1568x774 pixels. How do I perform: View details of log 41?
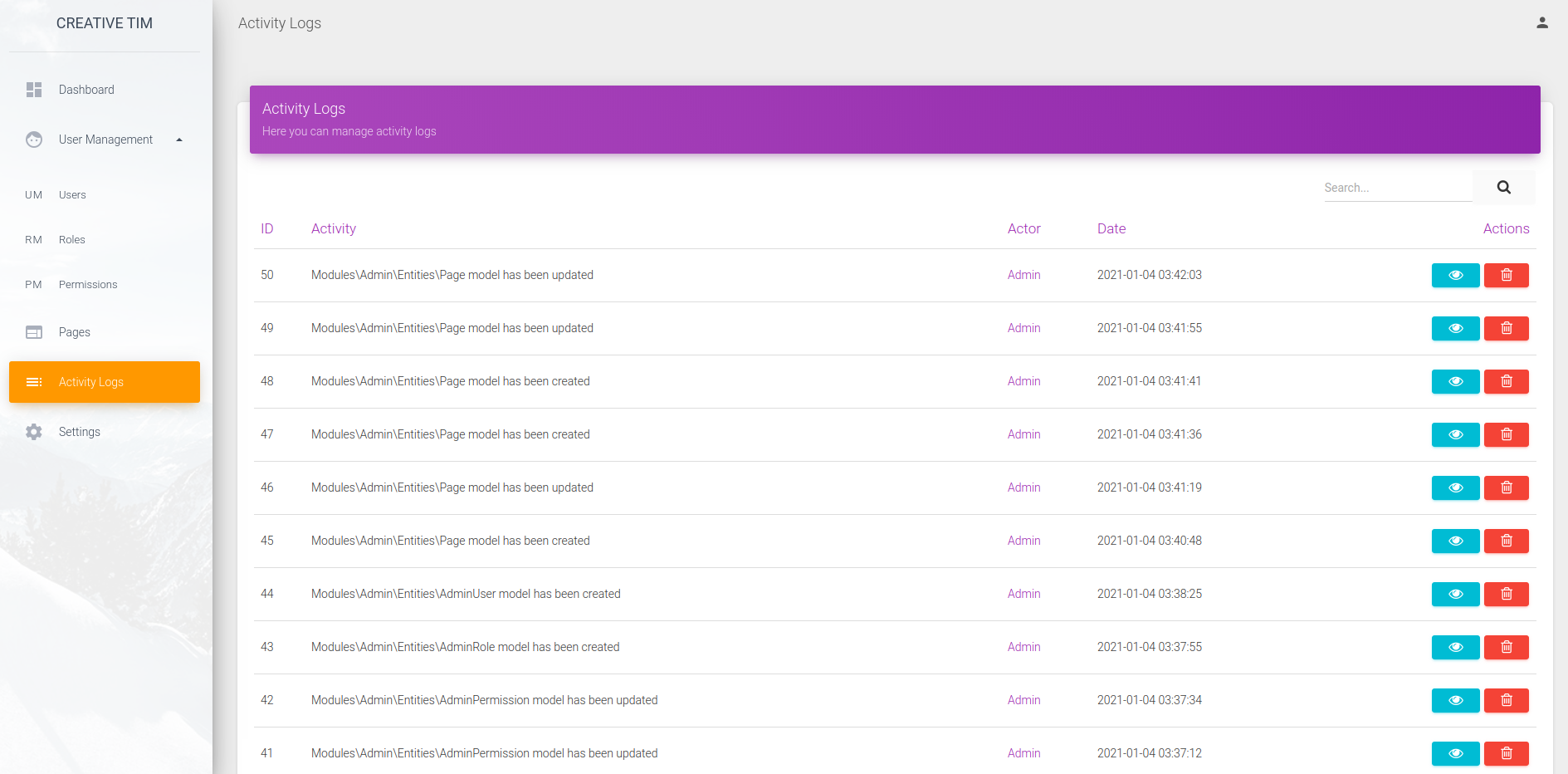(1455, 753)
